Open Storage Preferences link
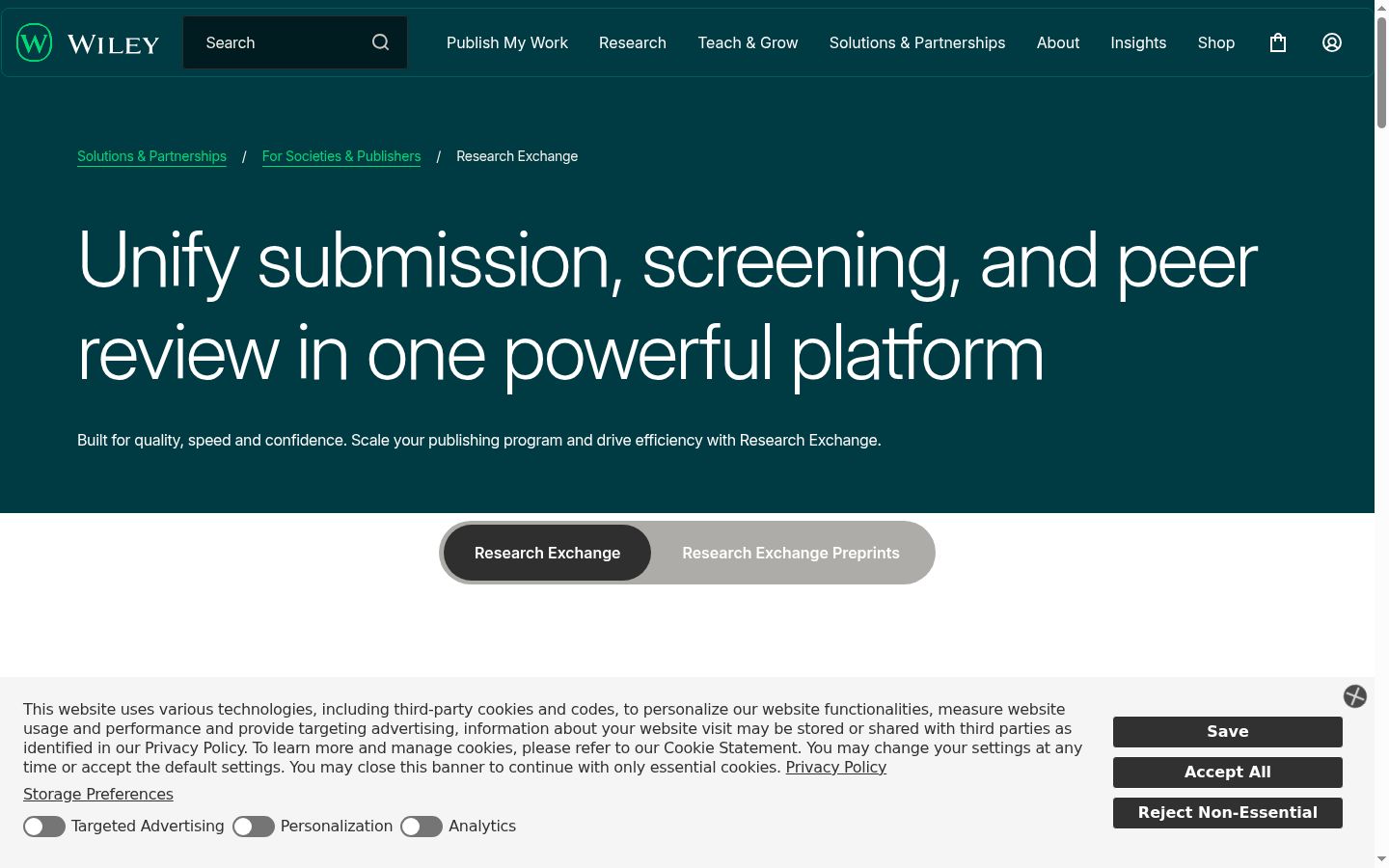Image resolution: width=1389 pixels, height=868 pixels. (98, 795)
